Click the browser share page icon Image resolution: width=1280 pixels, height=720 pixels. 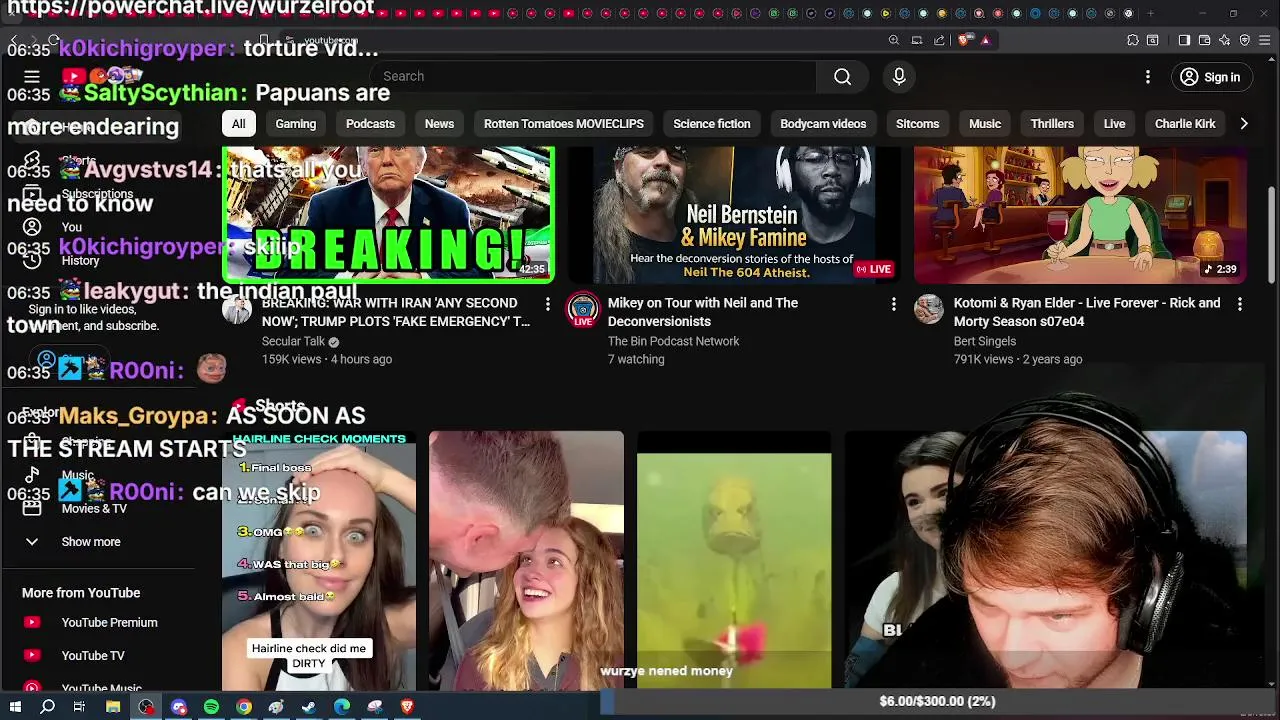click(939, 40)
